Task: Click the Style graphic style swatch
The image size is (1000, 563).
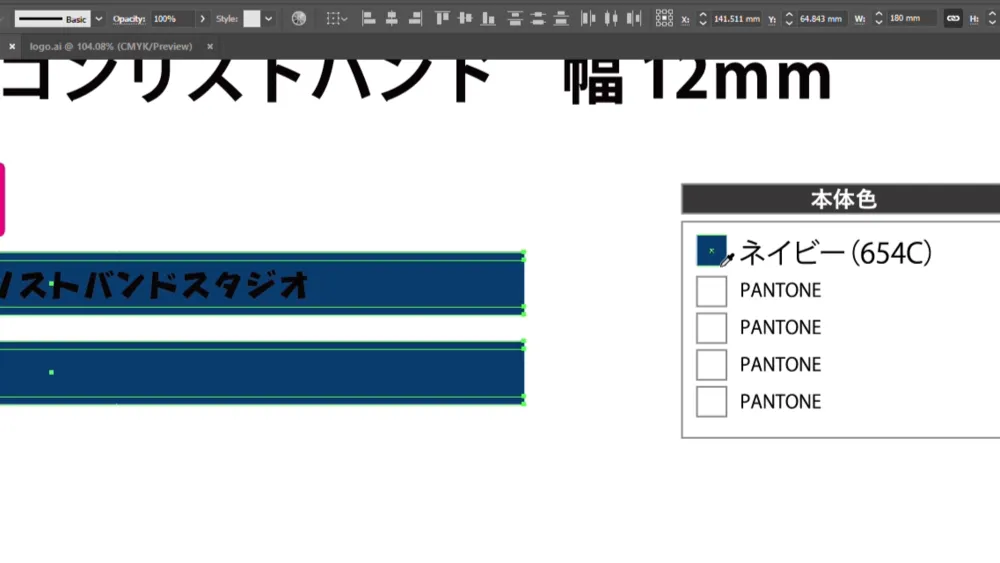Action: [251, 18]
